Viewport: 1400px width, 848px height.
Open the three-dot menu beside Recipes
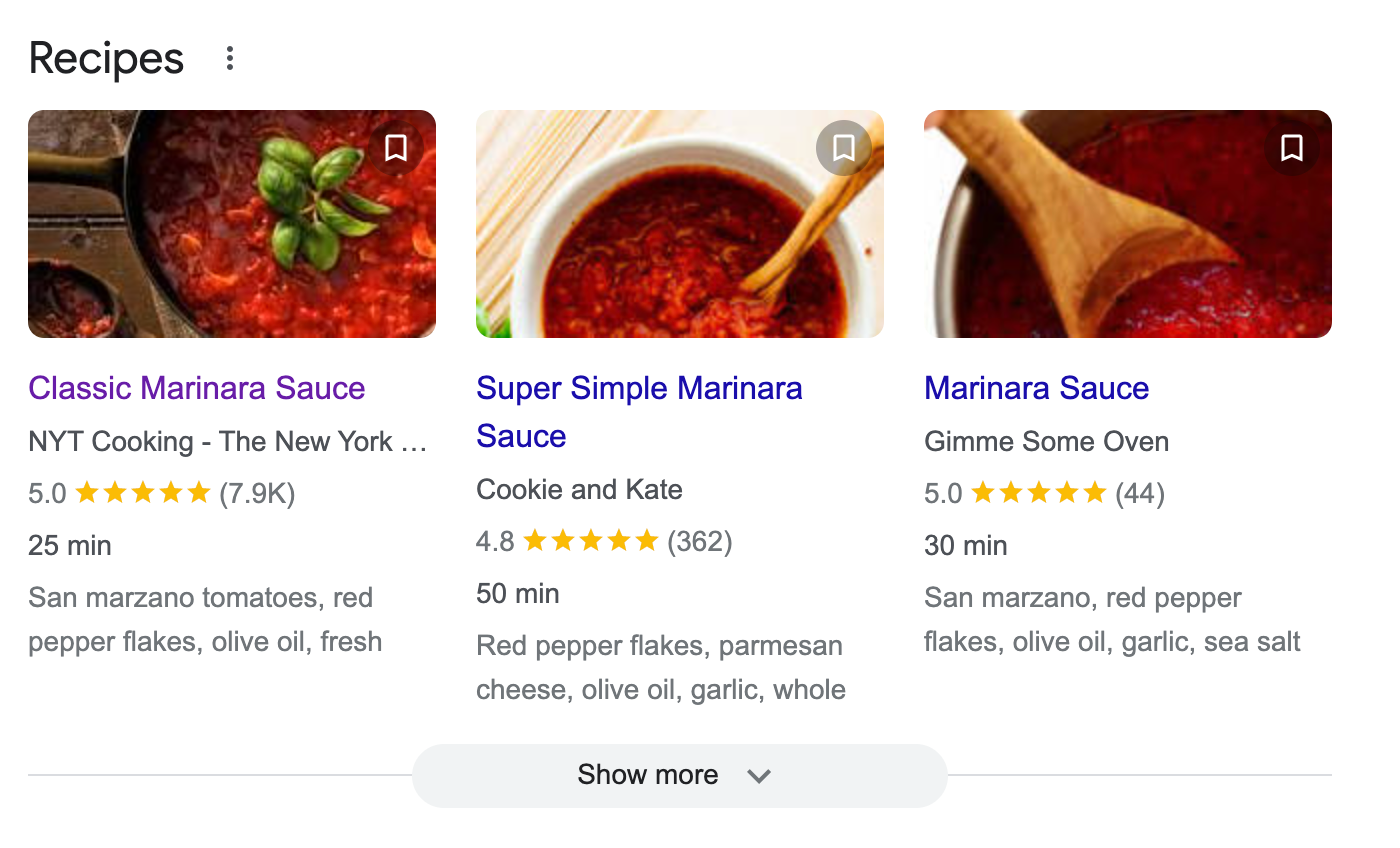(230, 59)
